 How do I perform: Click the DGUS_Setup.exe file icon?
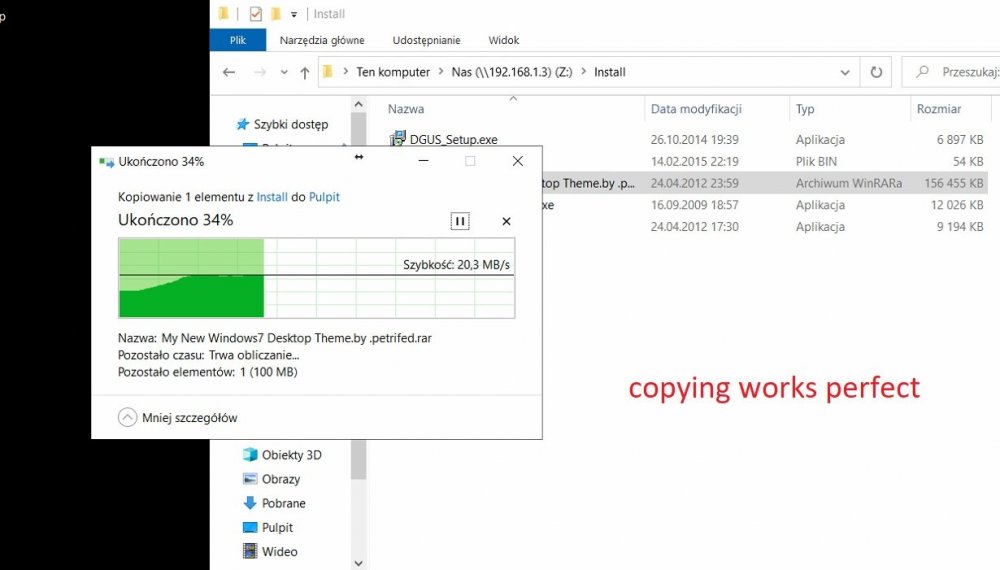[x=398, y=138]
